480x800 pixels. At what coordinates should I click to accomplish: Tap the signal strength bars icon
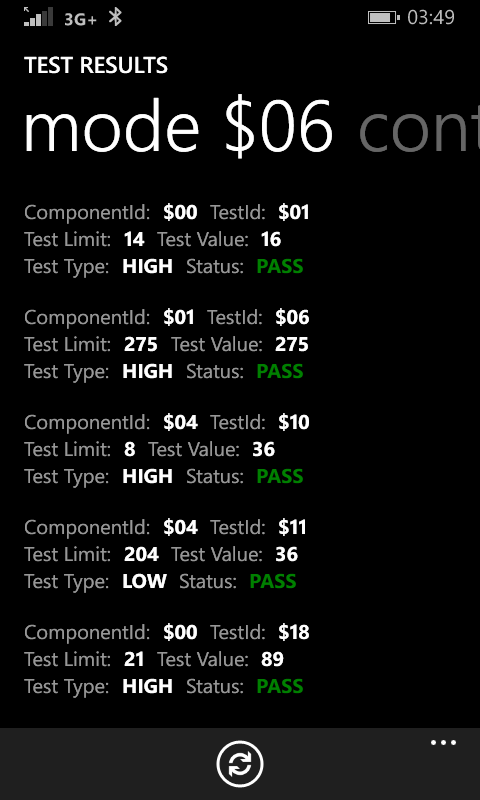click(x=38, y=17)
